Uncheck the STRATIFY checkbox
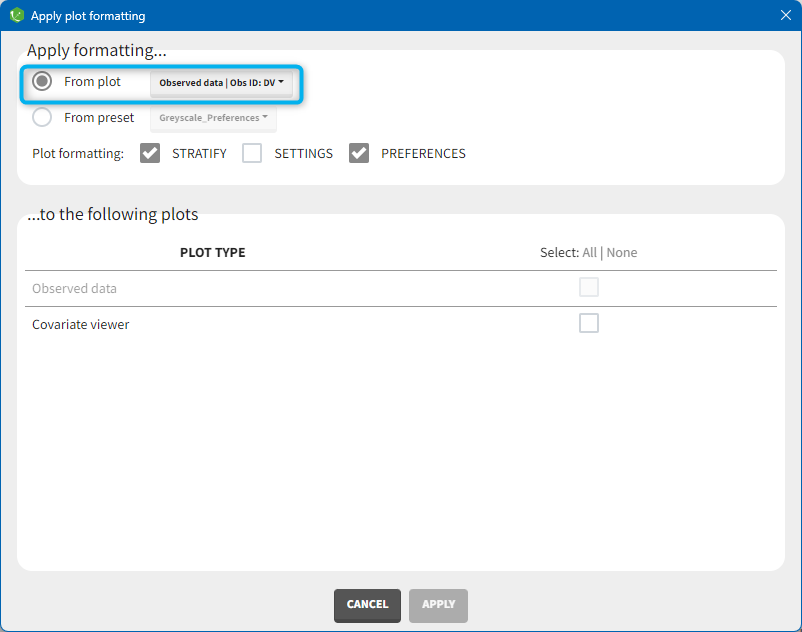Image resolution: width=802 pixels, height=632 pixels. pyautogui.click(x=150, y=153)
